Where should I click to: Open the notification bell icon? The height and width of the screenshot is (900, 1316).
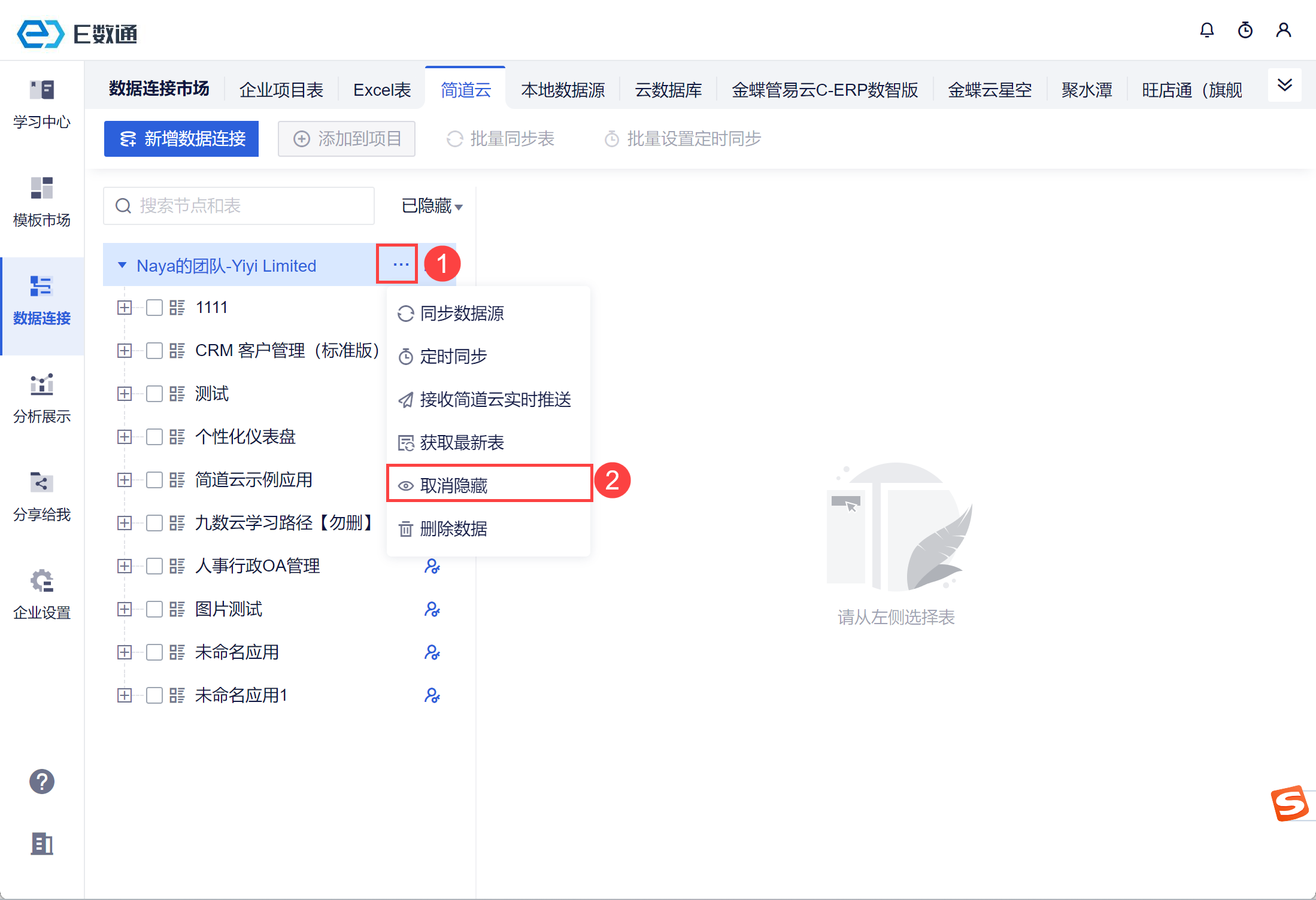[1206, 30]
